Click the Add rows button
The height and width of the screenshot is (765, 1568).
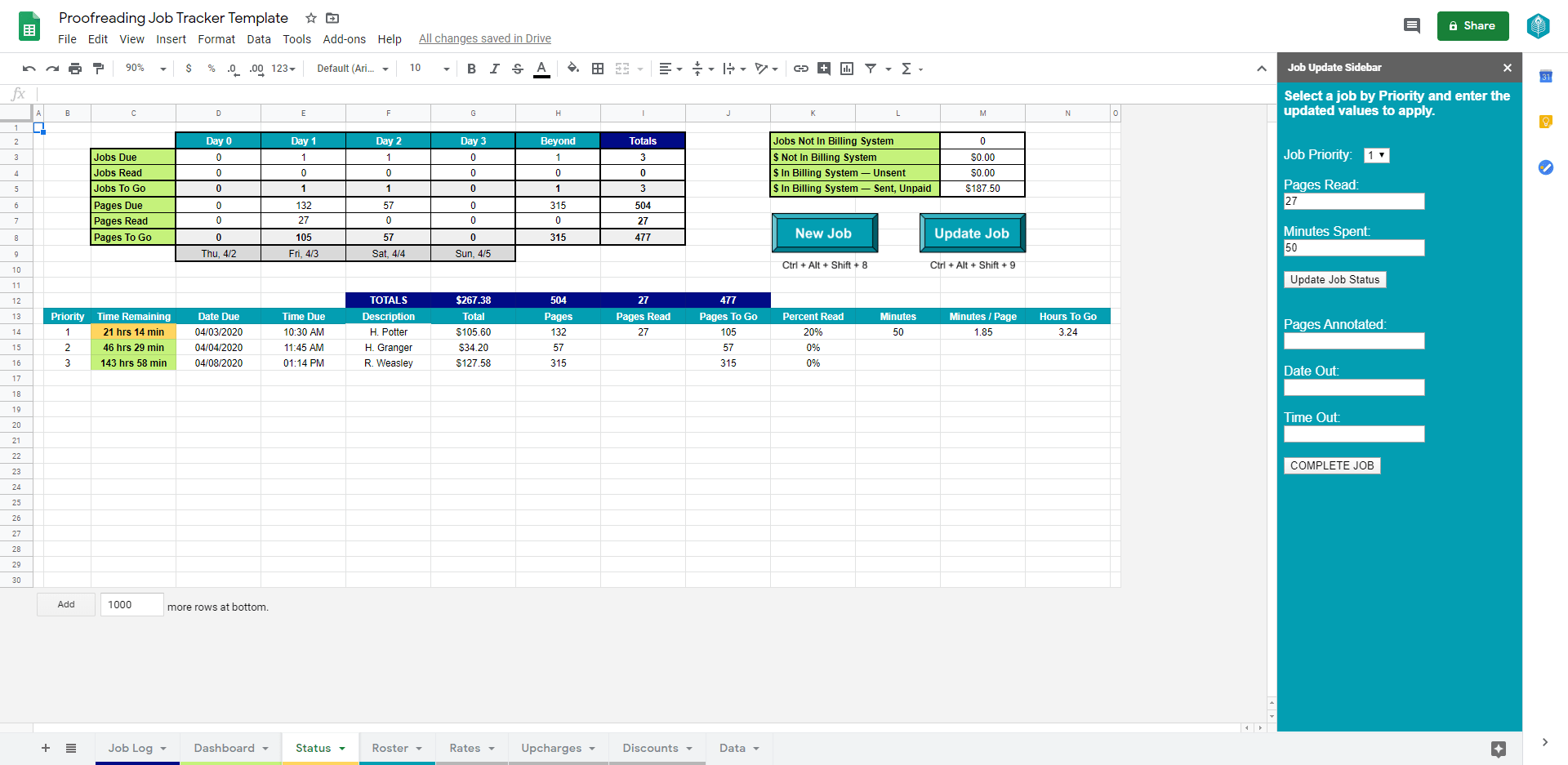click(x=66, y=604)
